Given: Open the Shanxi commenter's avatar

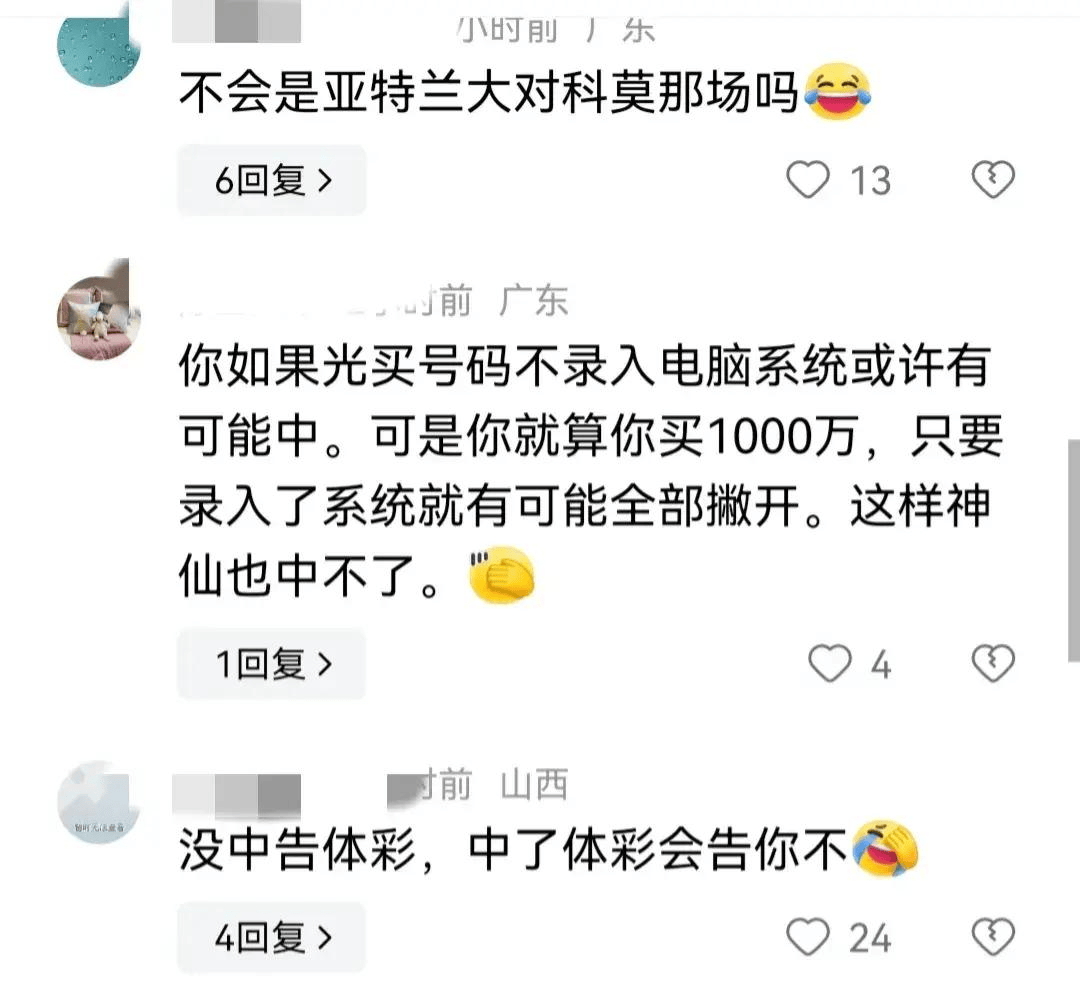Looking at the screenshot, I should (98, 802).
